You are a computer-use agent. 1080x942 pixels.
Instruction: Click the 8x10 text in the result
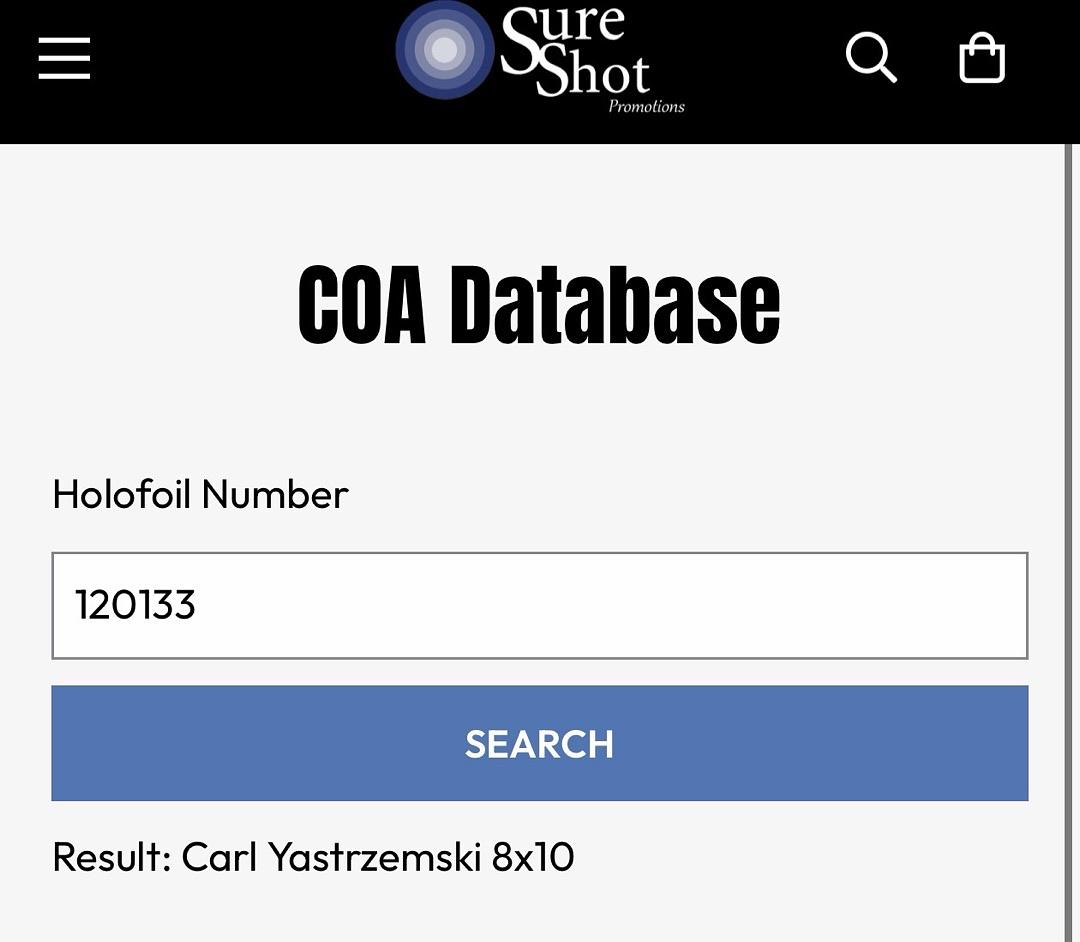(533, 857)
